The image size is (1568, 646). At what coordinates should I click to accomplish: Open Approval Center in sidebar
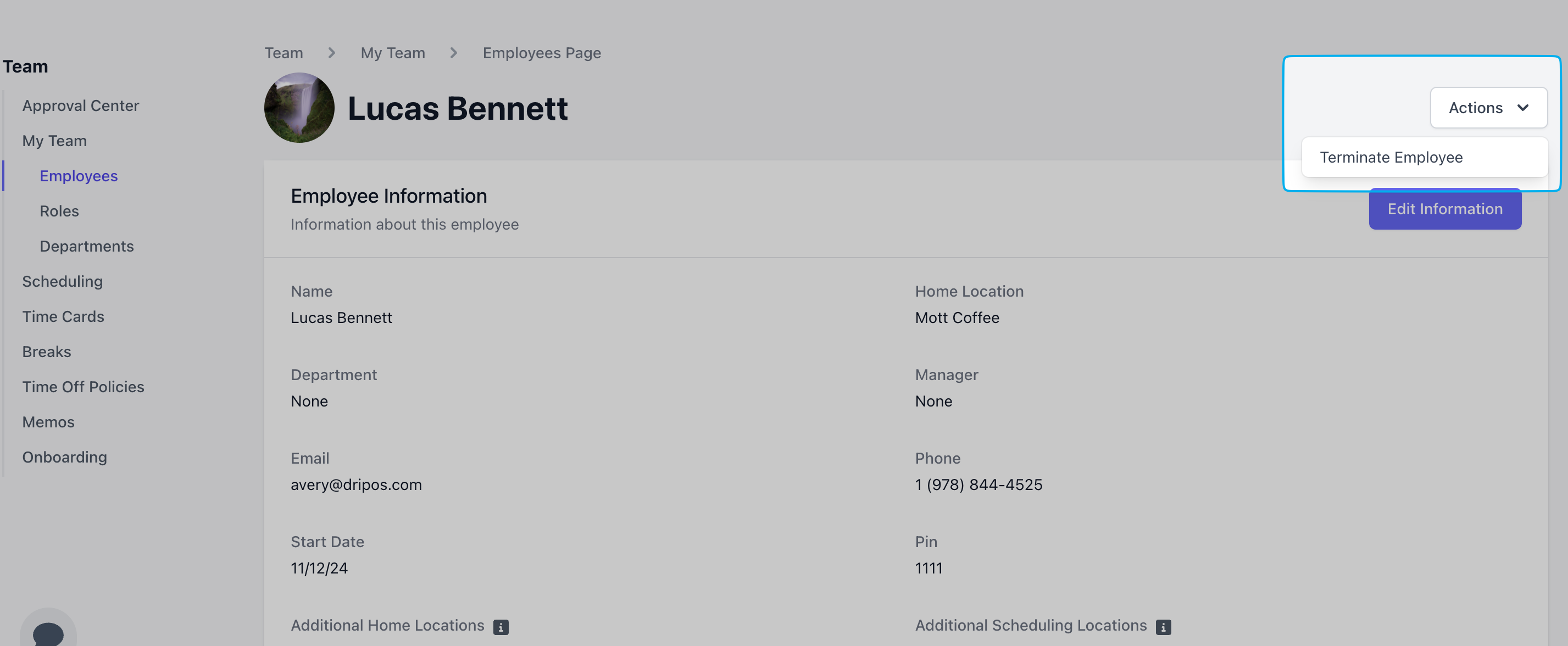pos(80,106)
